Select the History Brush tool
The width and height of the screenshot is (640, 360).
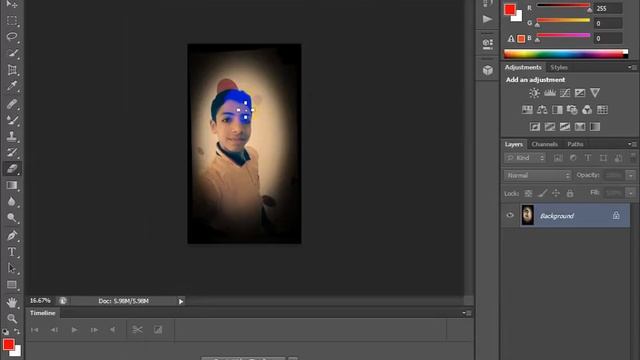pos(12,153)
